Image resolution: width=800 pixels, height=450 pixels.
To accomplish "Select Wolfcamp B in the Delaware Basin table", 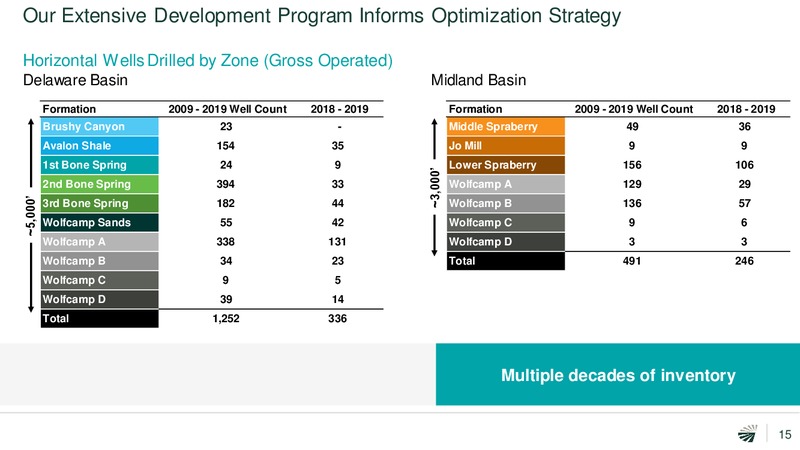I will [99, 261].
